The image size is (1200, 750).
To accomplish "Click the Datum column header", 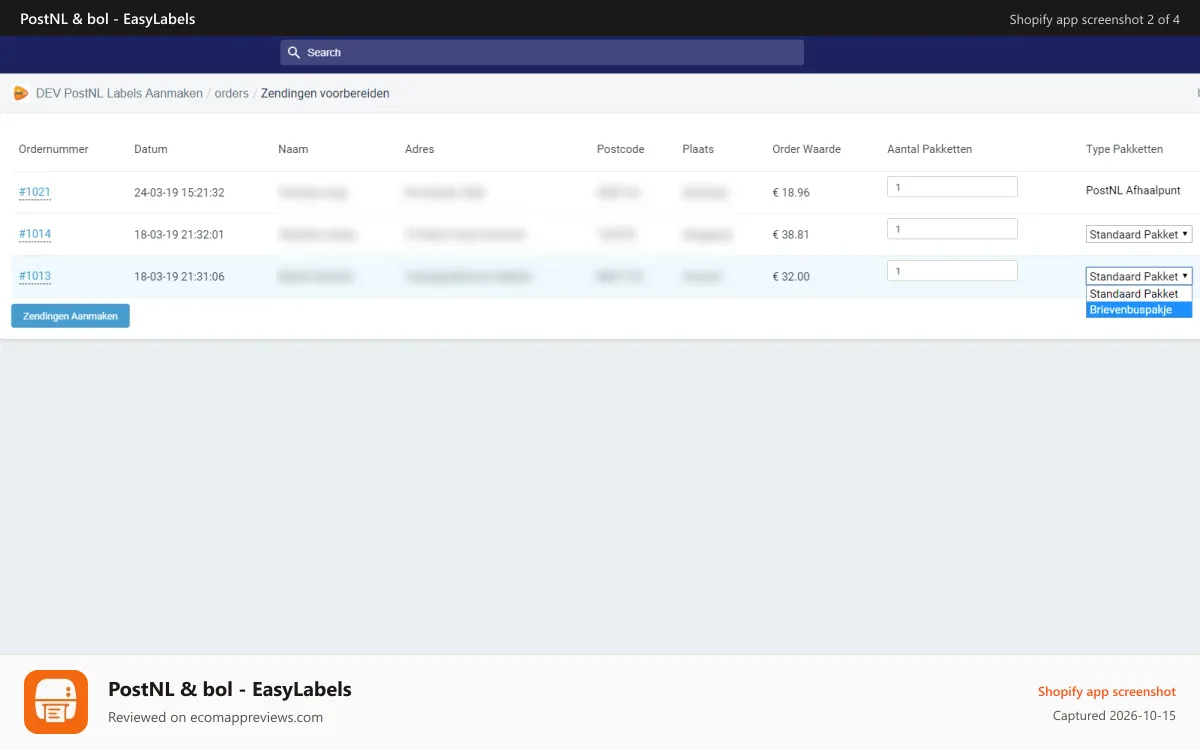I will pos(151,149).
